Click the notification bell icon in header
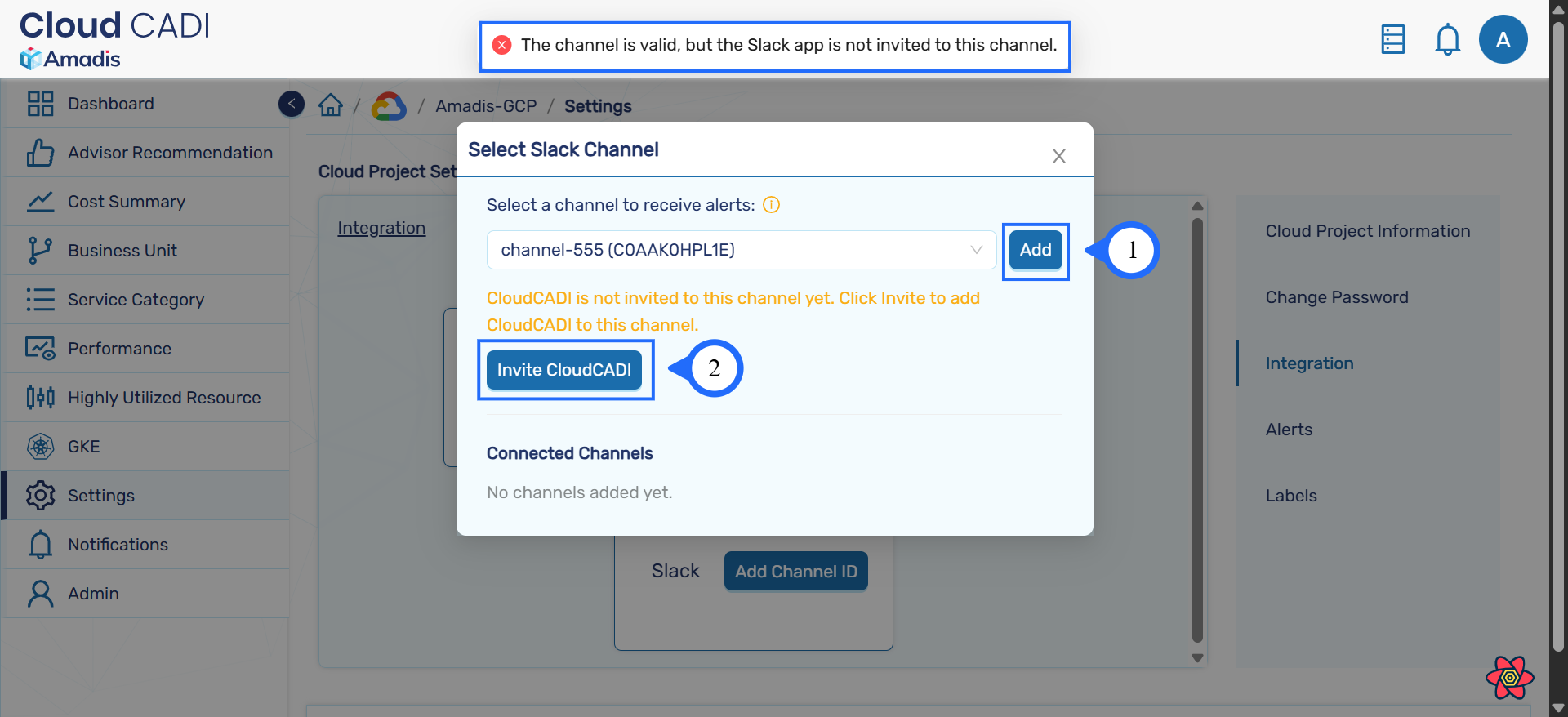Viewport: 1568px width, 717px height. click(1447, 39)
